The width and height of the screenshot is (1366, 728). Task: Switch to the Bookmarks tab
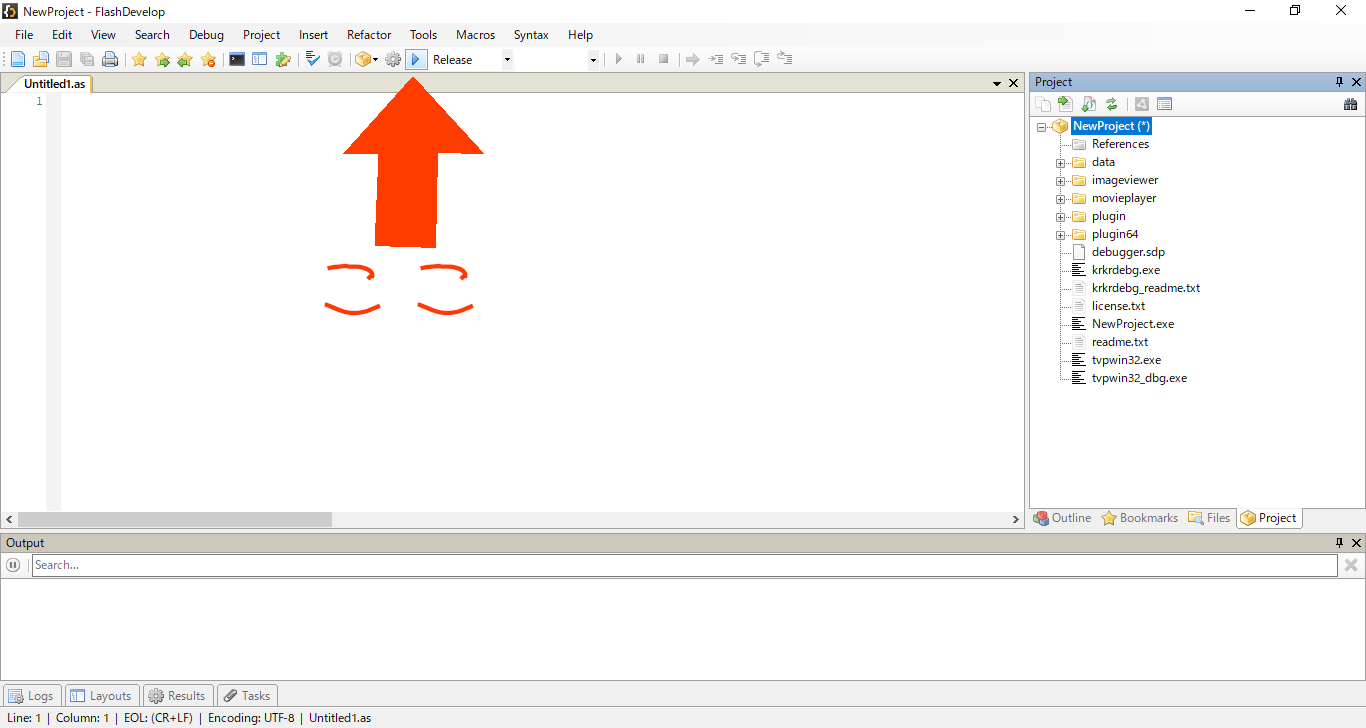(x=1139, y=518)
